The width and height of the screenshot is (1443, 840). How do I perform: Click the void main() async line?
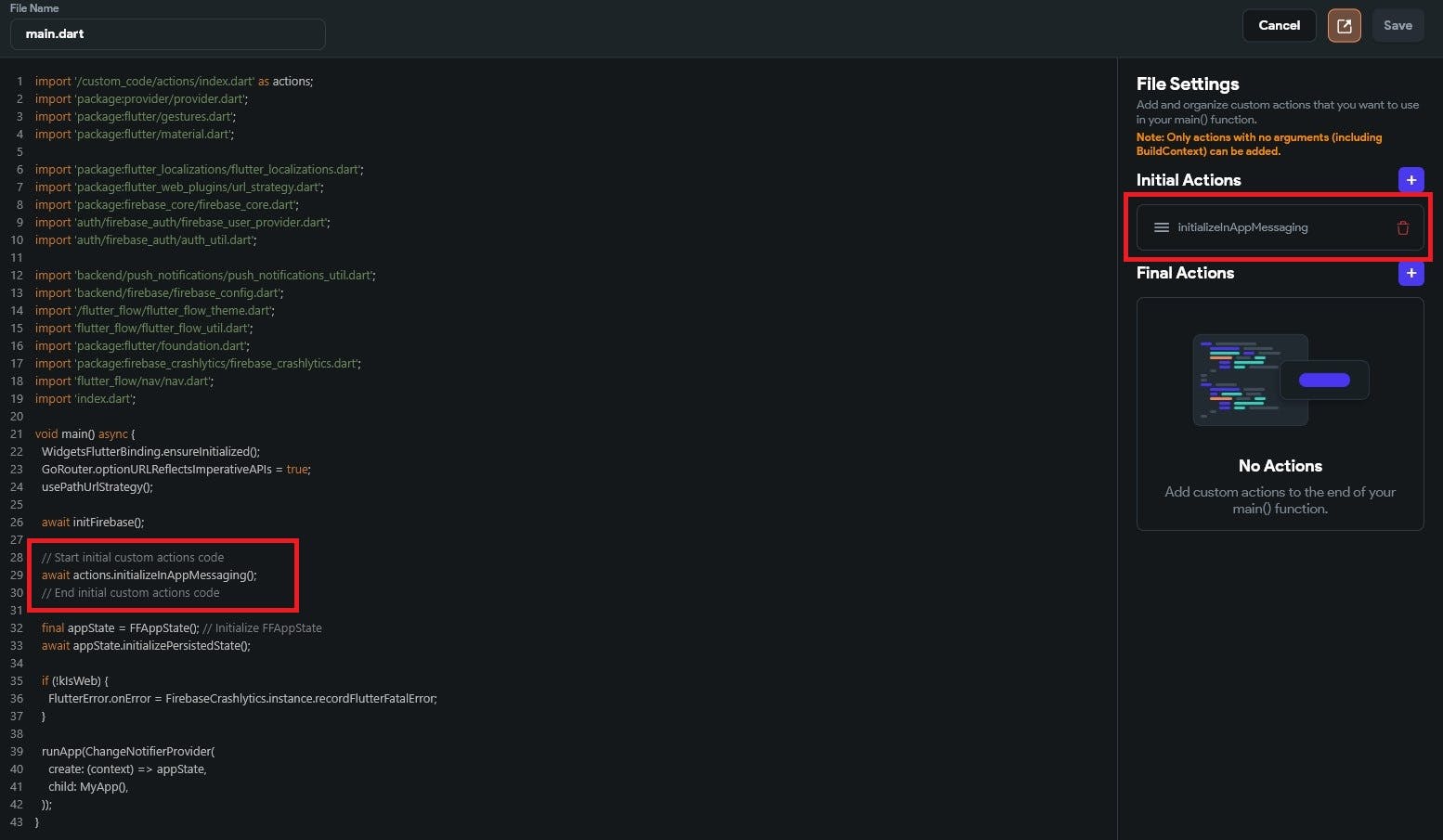(84, 434)
